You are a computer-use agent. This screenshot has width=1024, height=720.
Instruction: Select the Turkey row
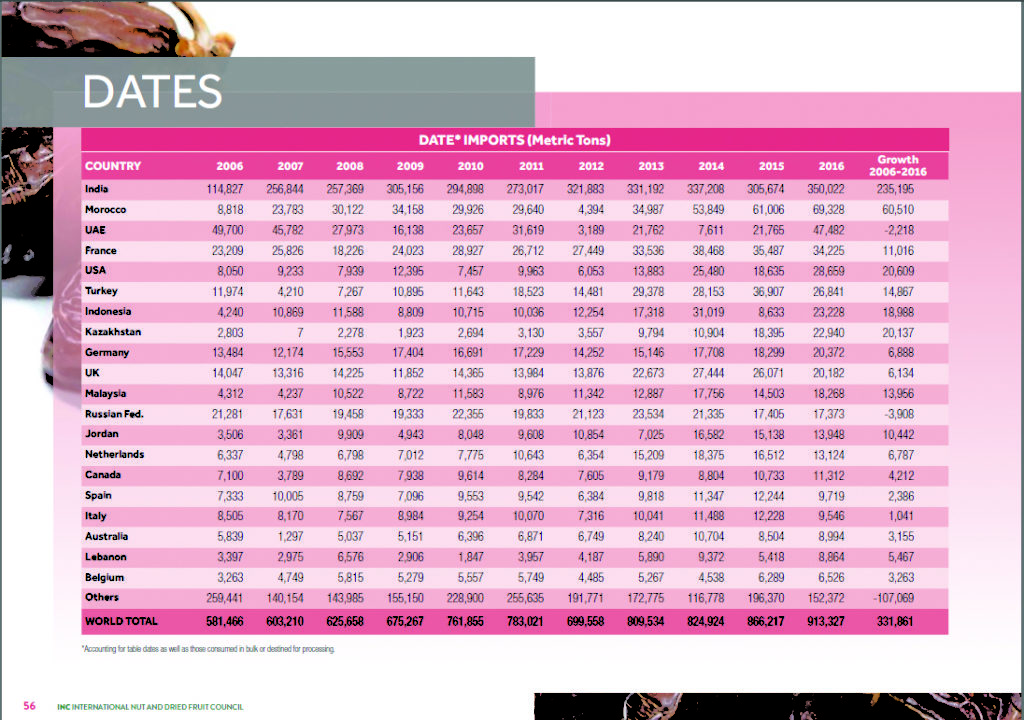pyautogui.click(x=500, y=291)
